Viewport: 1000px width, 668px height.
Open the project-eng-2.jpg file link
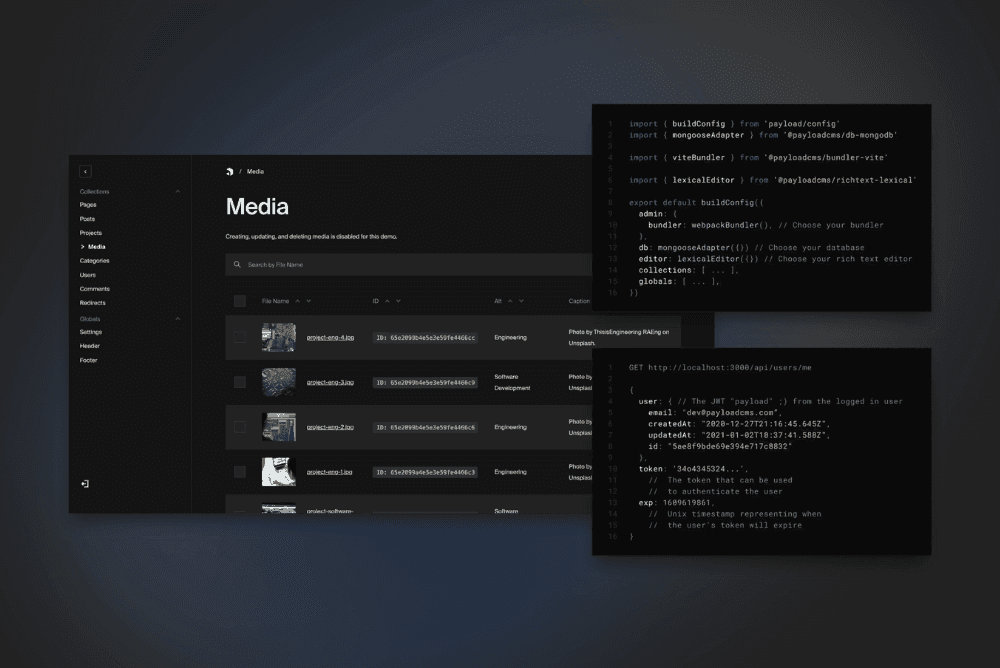(330, 427)
